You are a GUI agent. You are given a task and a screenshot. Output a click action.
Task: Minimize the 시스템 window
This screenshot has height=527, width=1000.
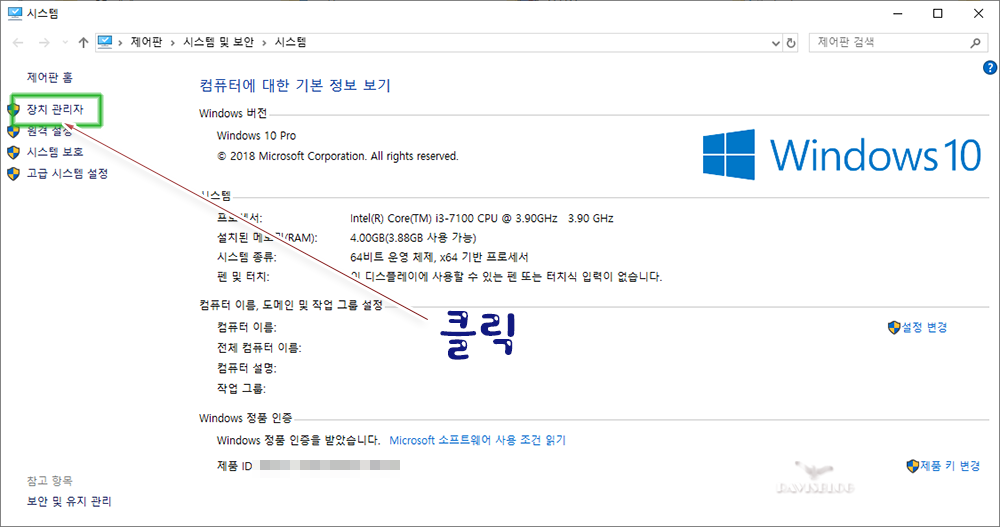(898, 13)
